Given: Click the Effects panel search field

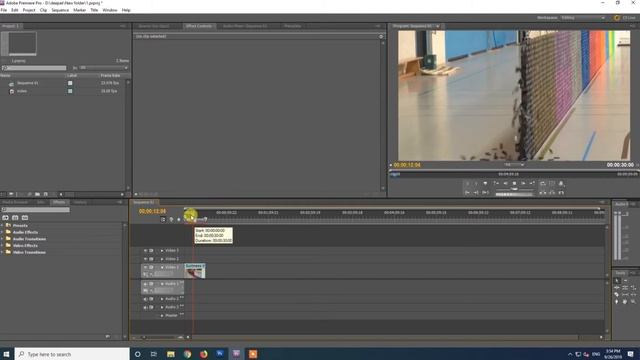Looking at the screenshot, I should point(36,210).
